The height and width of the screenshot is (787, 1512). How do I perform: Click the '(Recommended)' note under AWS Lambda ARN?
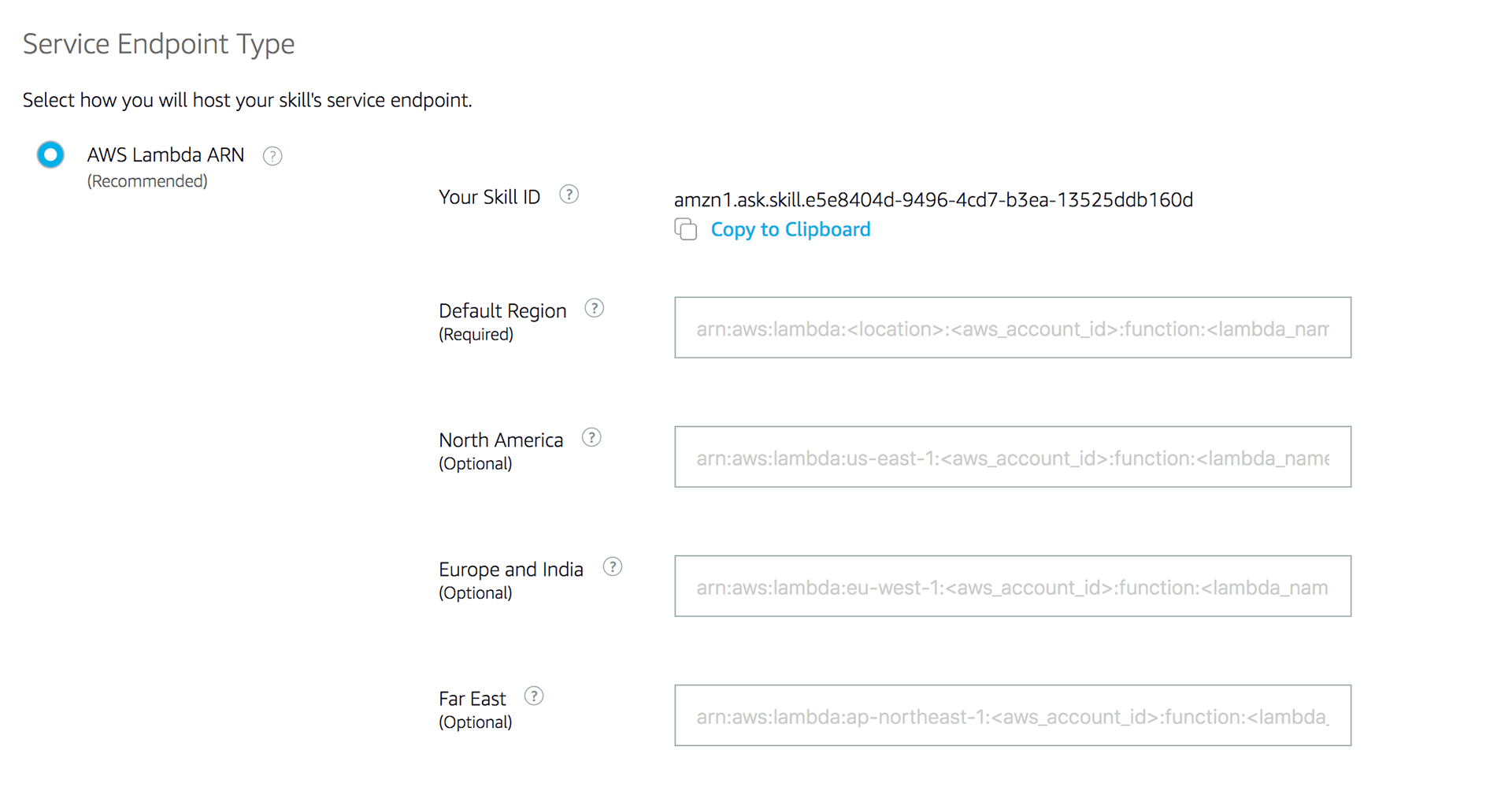[x=147, y=181]
